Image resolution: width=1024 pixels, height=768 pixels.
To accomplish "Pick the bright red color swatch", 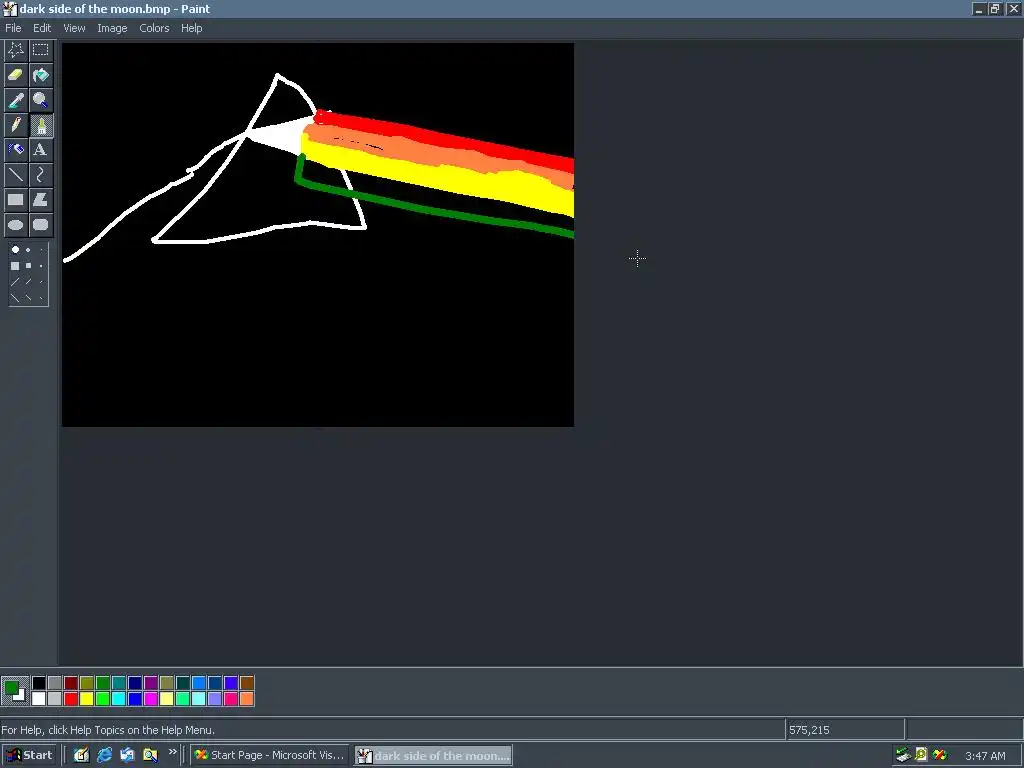I will pyautogui.click(x=71, y=699).
